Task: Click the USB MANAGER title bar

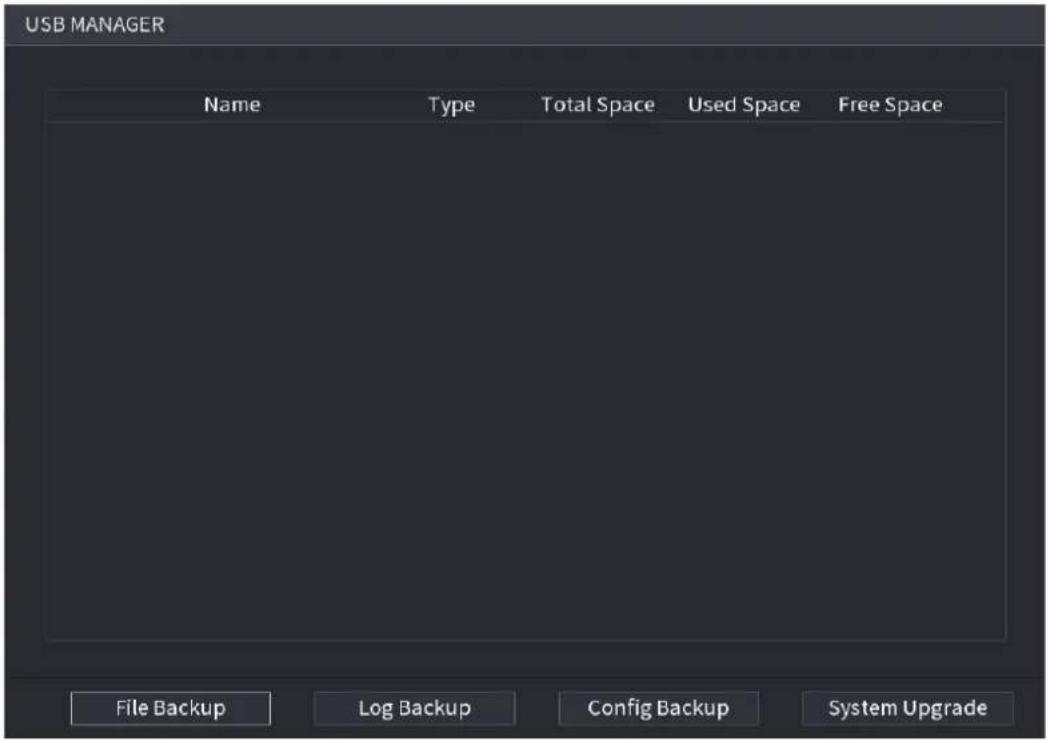Action: point(525,25)
